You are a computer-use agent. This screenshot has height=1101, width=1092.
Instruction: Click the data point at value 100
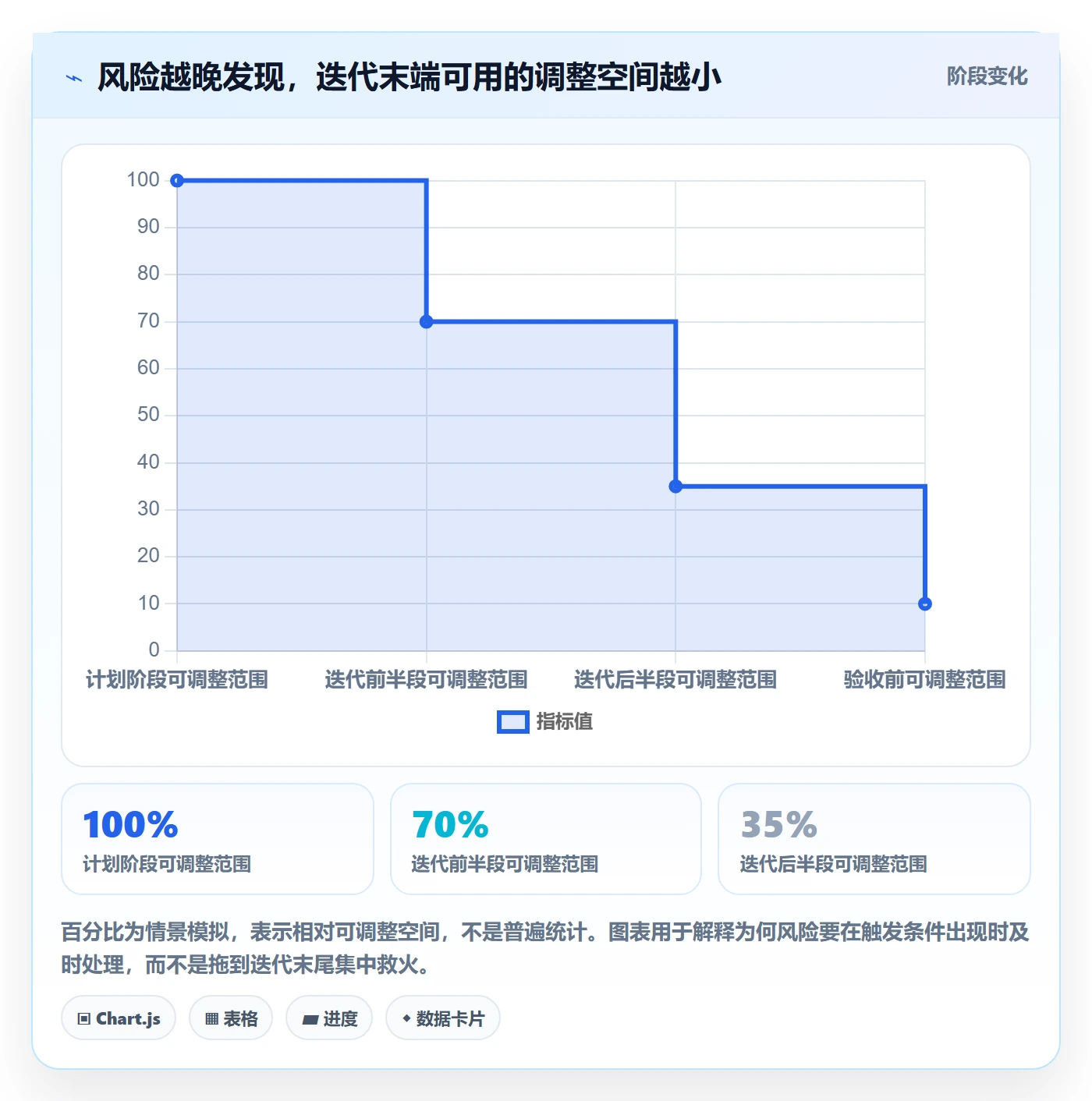[177, 181]
